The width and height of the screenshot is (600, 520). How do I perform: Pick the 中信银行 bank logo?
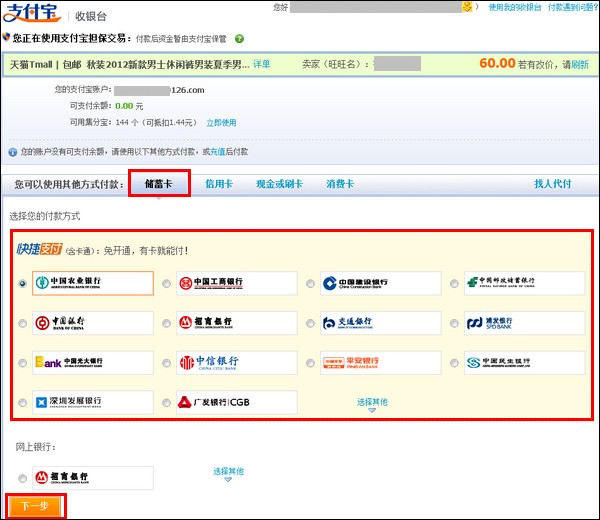pyautogui.click(x=237, y=362)
